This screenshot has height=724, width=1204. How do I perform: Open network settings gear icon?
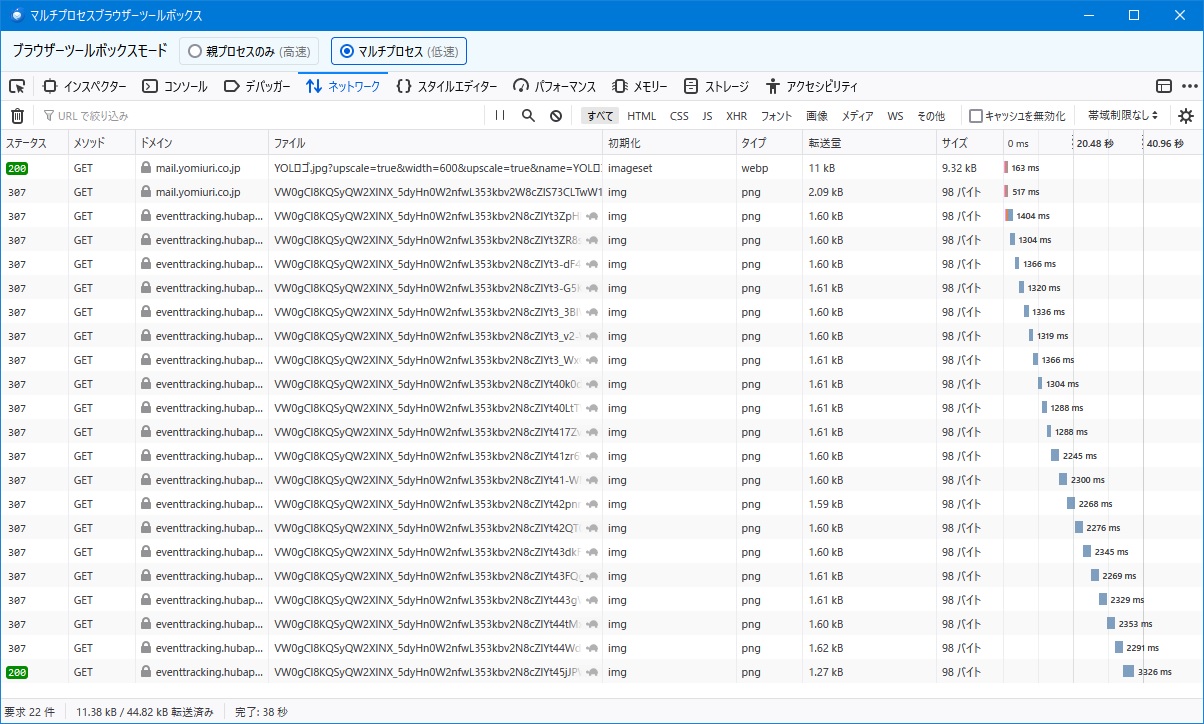[x=1186, y=116]
